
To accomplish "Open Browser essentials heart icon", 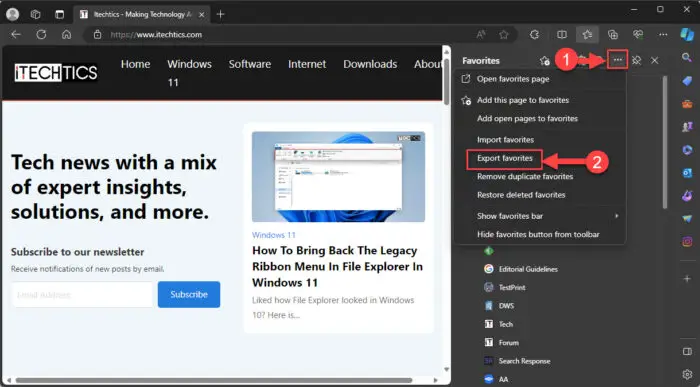I will (638, 34).
